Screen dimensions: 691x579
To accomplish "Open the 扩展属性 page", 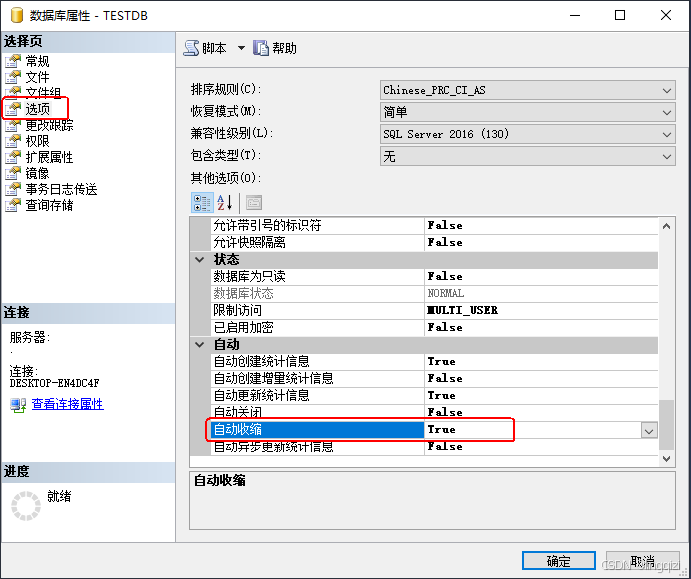I will 49,157.
